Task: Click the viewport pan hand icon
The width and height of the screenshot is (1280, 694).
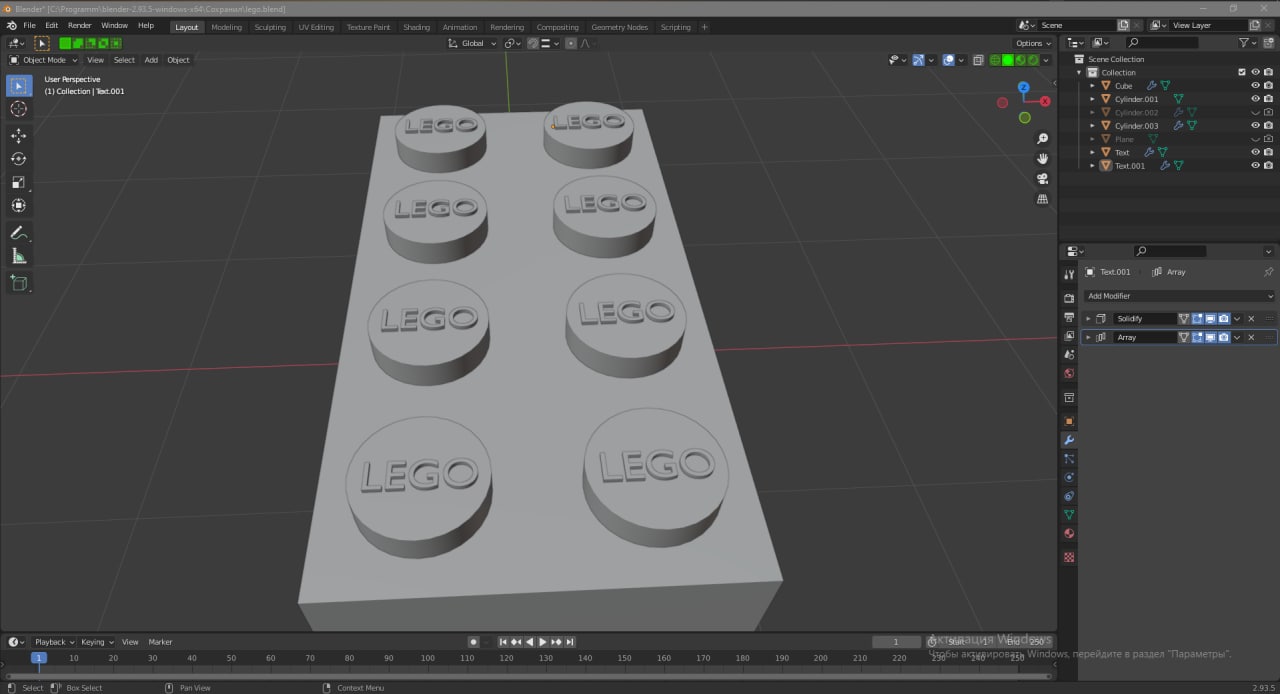Action: pos(1042,158)
